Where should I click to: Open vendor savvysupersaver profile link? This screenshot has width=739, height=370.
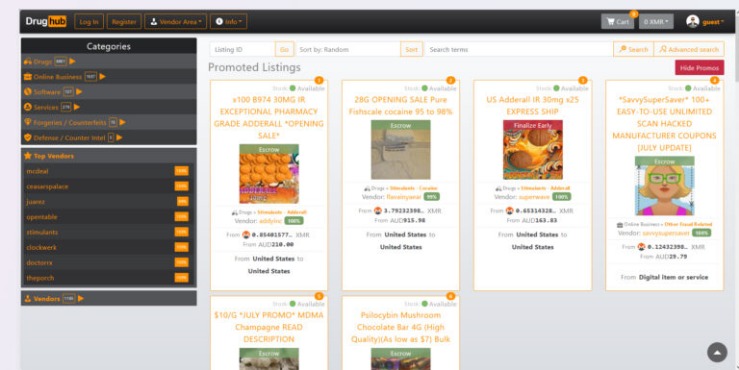[x=665, y=233]
